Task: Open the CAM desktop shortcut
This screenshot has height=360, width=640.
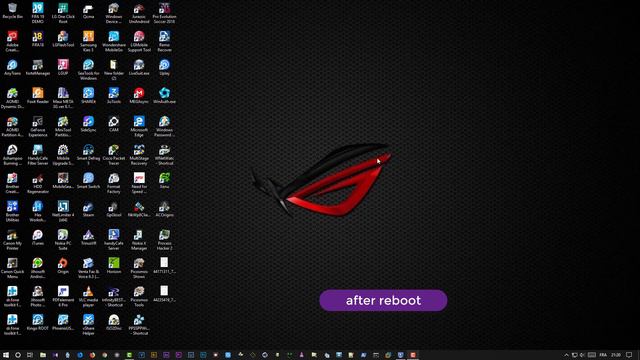Action: pyautogui.click(x=114, y=124)
